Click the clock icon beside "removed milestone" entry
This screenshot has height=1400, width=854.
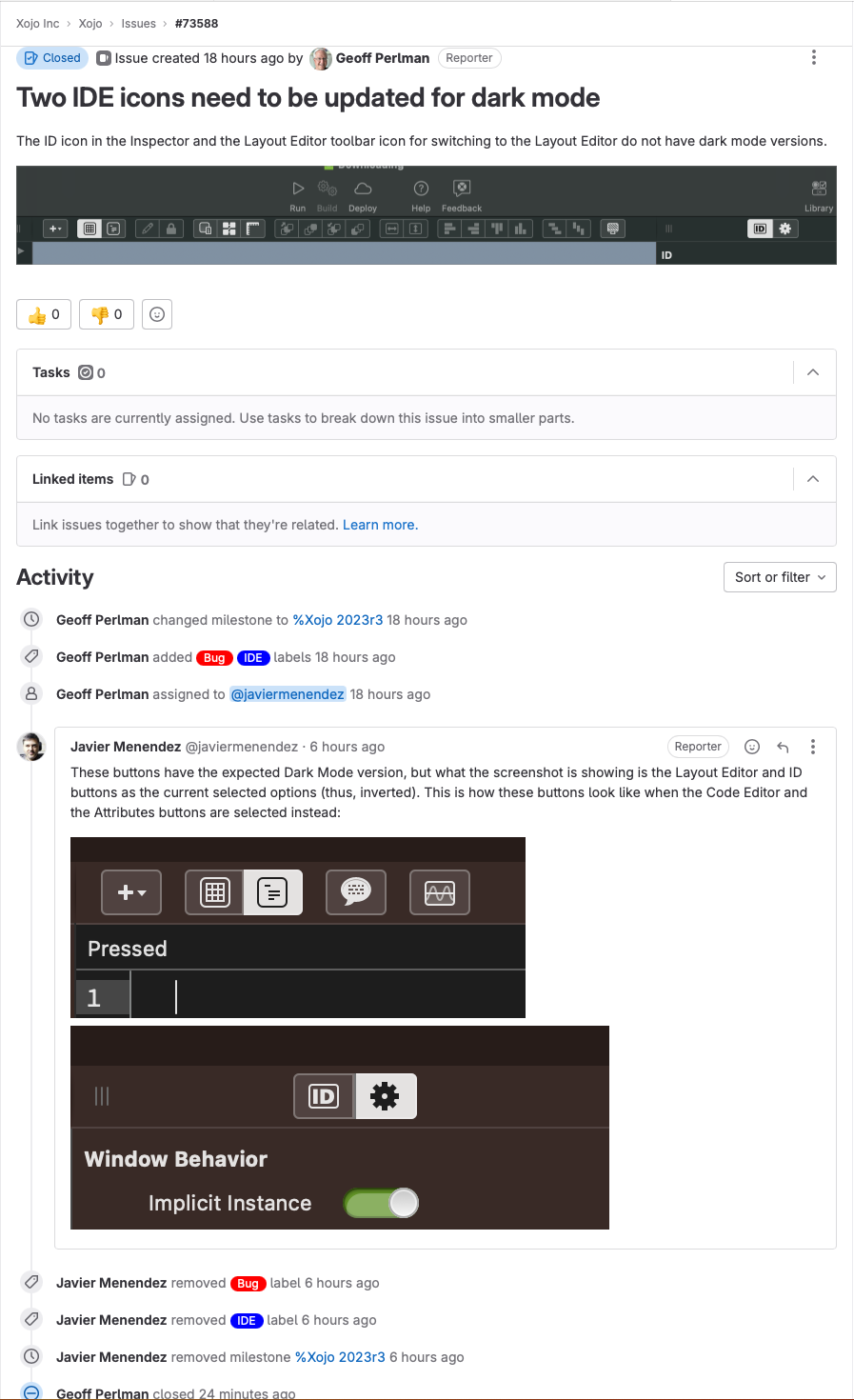[31, 1357]
